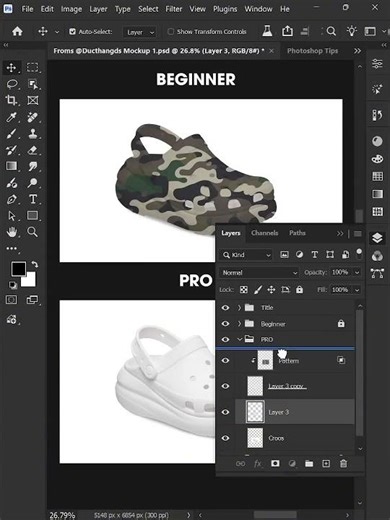Select the Spot Healing Brush tool

(33, 117)
